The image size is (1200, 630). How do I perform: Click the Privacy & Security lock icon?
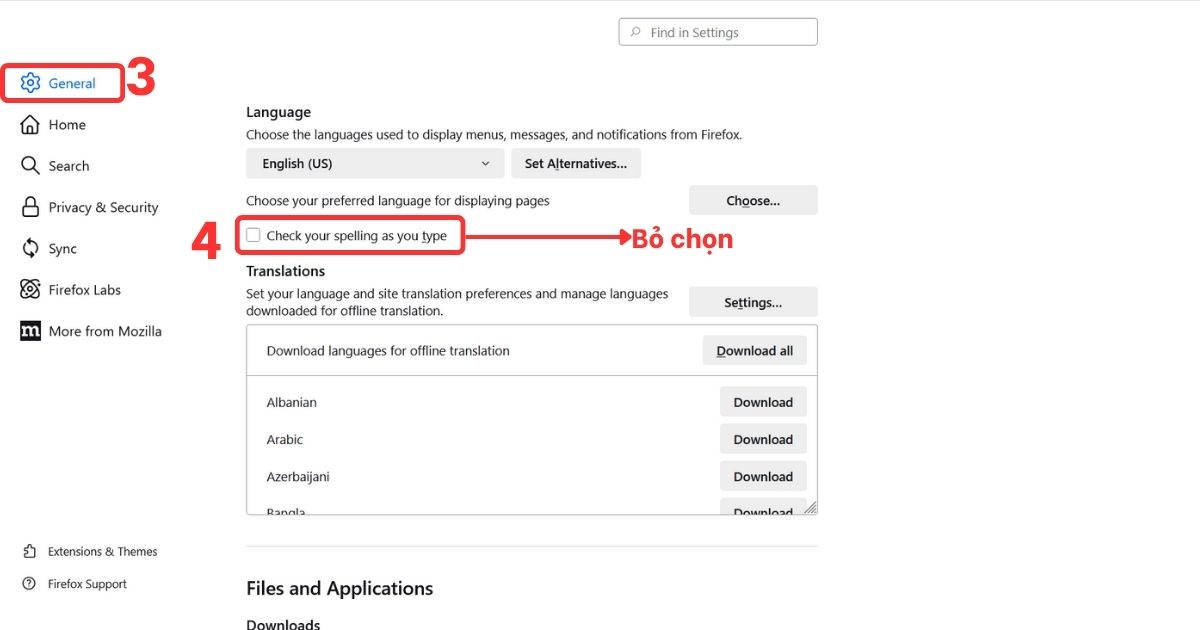coord(30,207)
